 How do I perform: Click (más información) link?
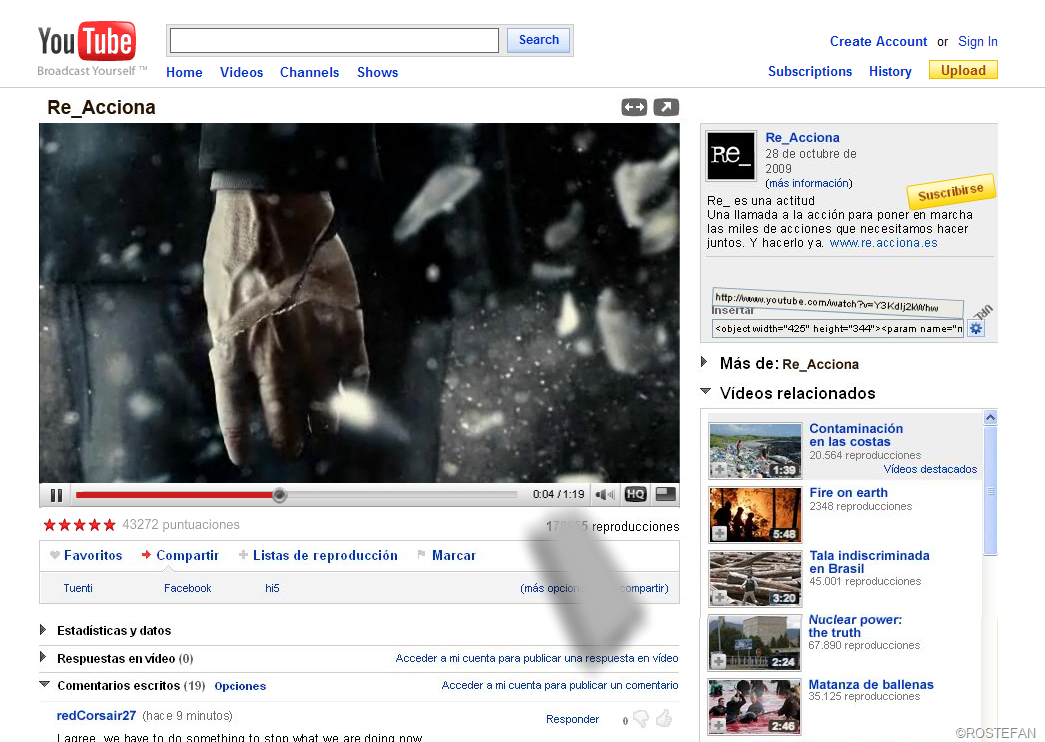(x=808, y=183)
